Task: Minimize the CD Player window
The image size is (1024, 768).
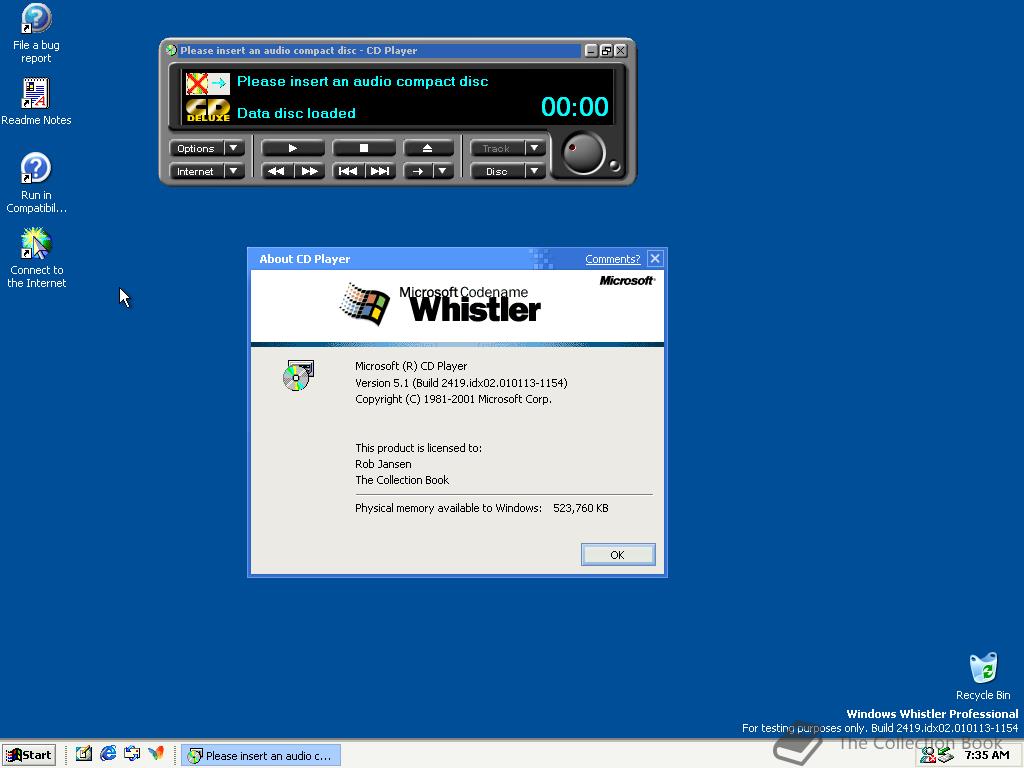Action: click(x=591, y=50)
